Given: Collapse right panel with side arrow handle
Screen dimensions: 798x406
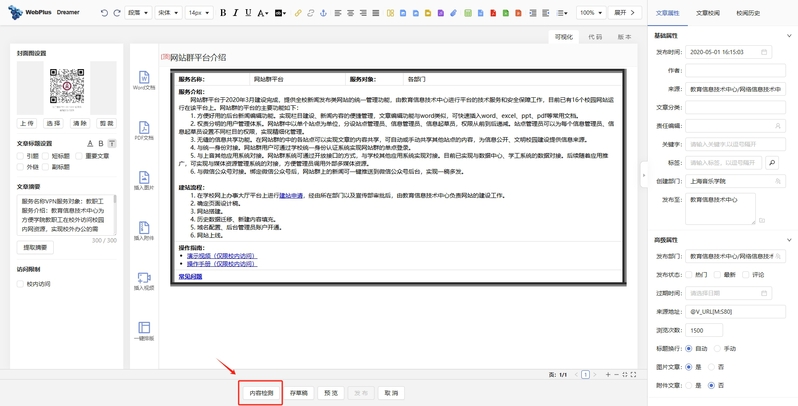Looking at the screenshot, I should coord(644,175).
